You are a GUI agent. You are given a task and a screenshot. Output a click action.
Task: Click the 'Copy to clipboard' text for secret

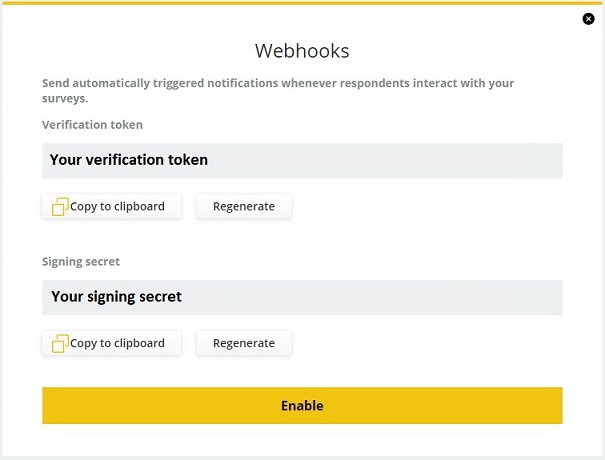[x=117, y=343]
